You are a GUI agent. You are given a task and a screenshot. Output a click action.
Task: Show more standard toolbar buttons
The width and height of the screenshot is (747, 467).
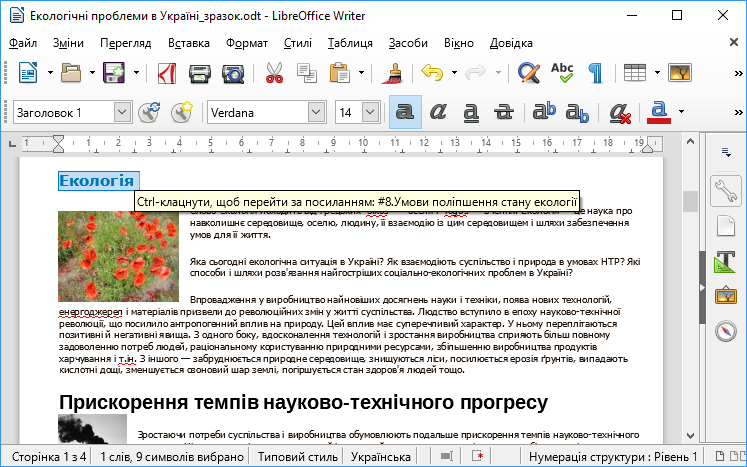pyautogui.click(x=738, y=73)
